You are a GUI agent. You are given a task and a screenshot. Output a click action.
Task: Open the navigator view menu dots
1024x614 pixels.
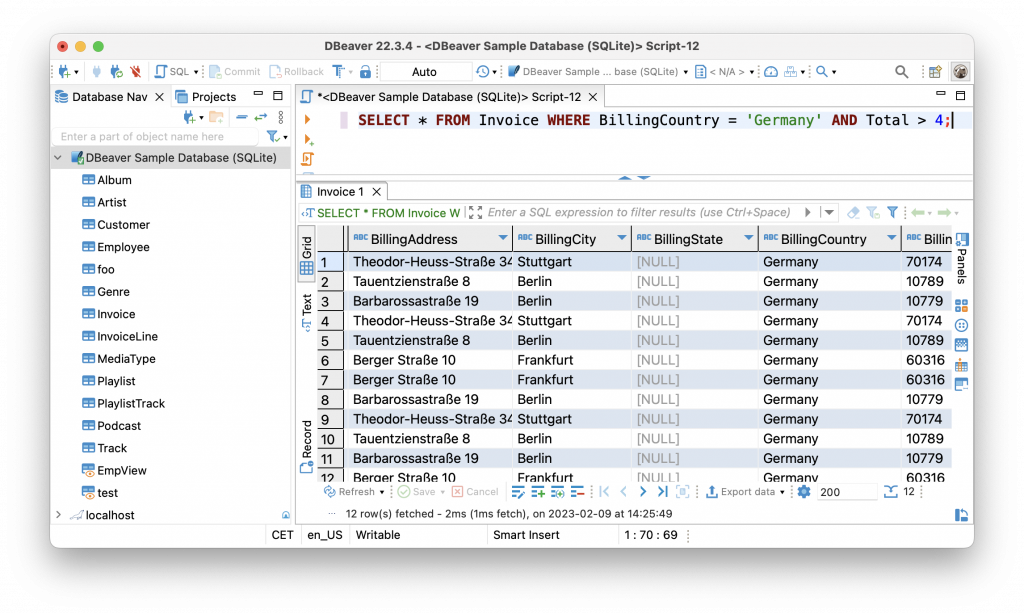(x=281, y=117)
